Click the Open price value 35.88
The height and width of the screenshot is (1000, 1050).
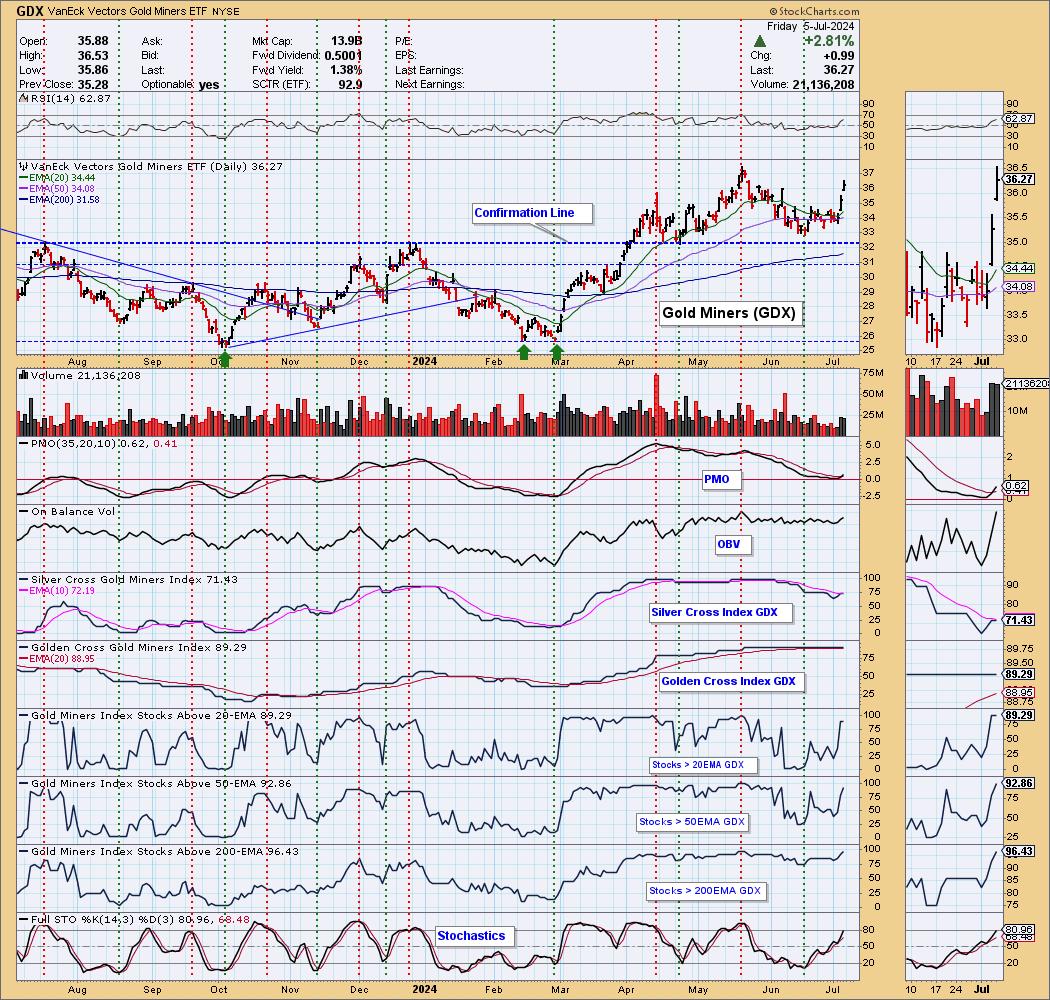pos(93,41)
